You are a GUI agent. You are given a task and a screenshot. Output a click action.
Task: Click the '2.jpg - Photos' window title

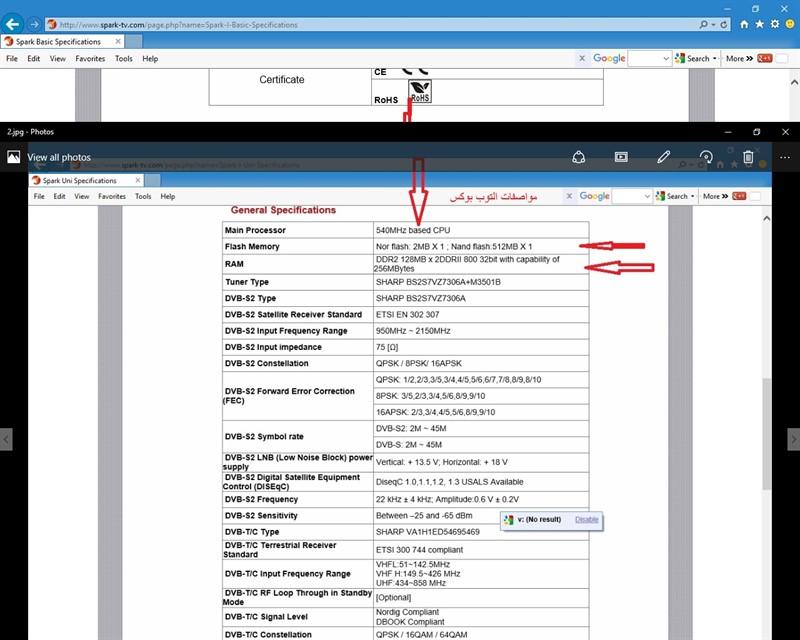pos(31,132)
